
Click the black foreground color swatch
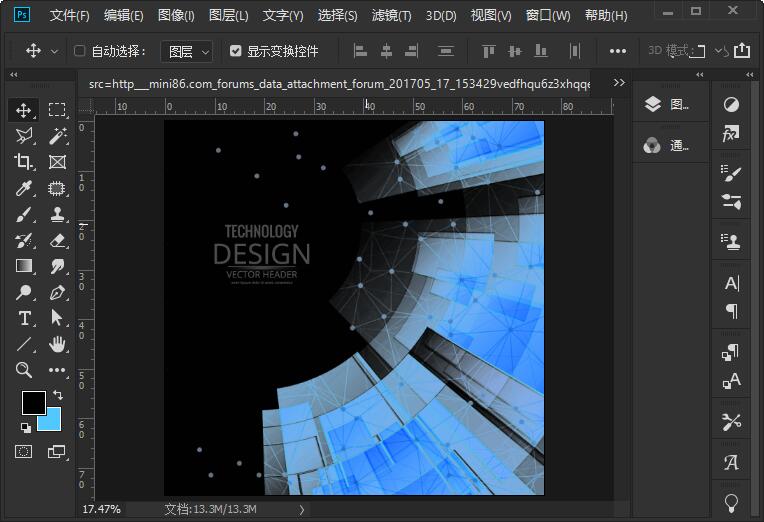(32, 402)
